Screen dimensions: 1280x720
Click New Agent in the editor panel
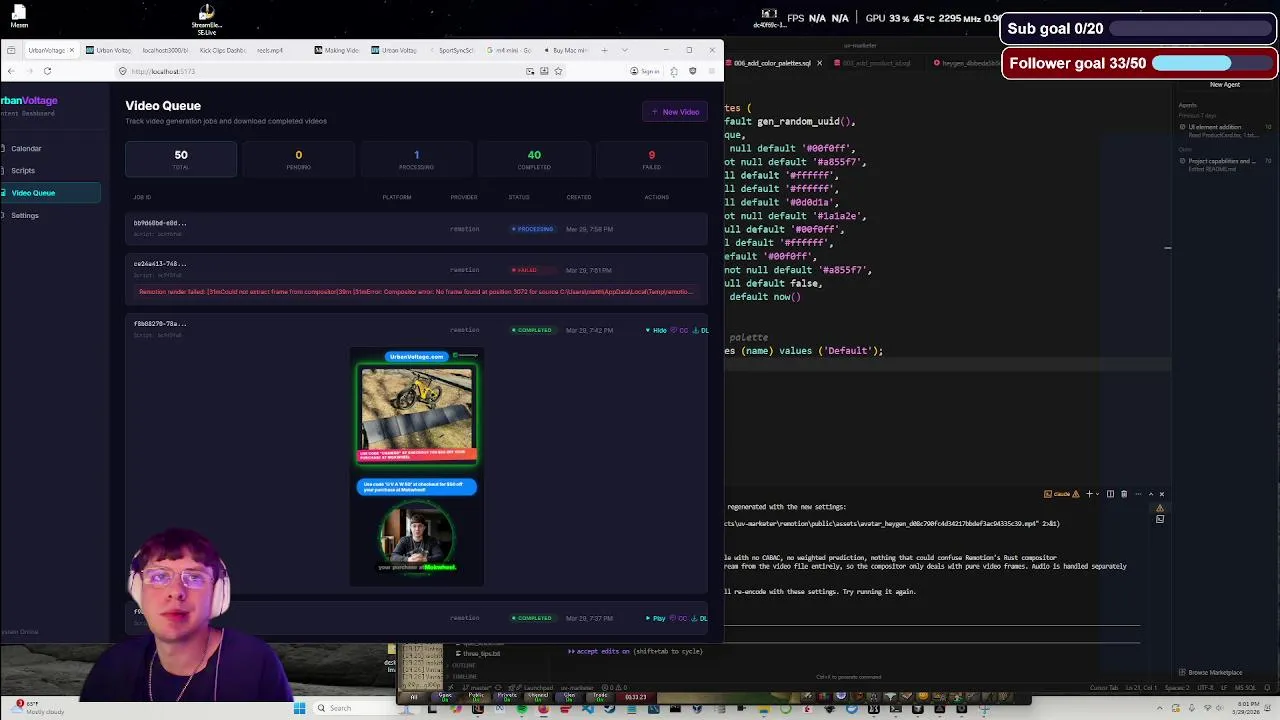[1224, 85]
